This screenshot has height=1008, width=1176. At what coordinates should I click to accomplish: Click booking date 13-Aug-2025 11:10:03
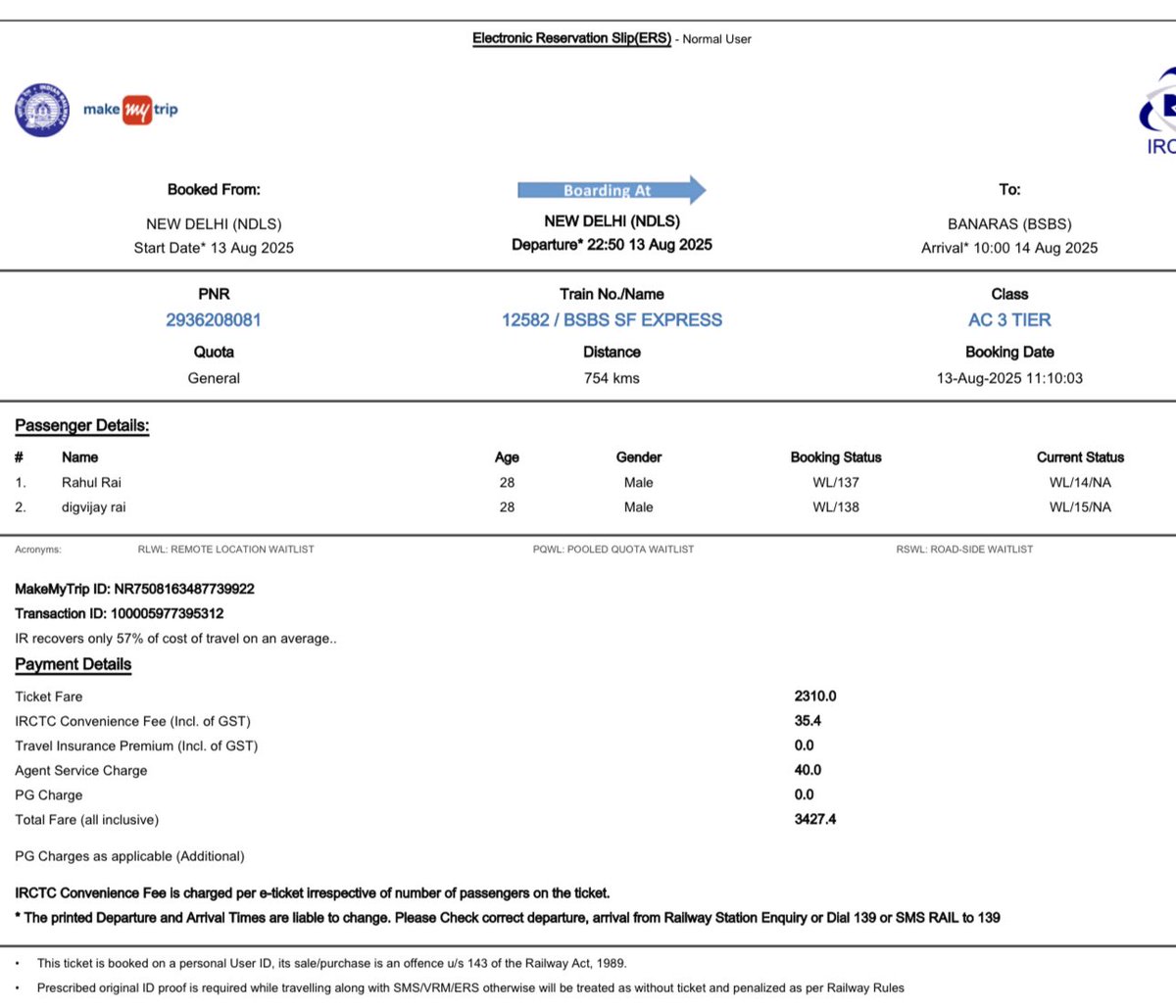(x=1009, y=378)
